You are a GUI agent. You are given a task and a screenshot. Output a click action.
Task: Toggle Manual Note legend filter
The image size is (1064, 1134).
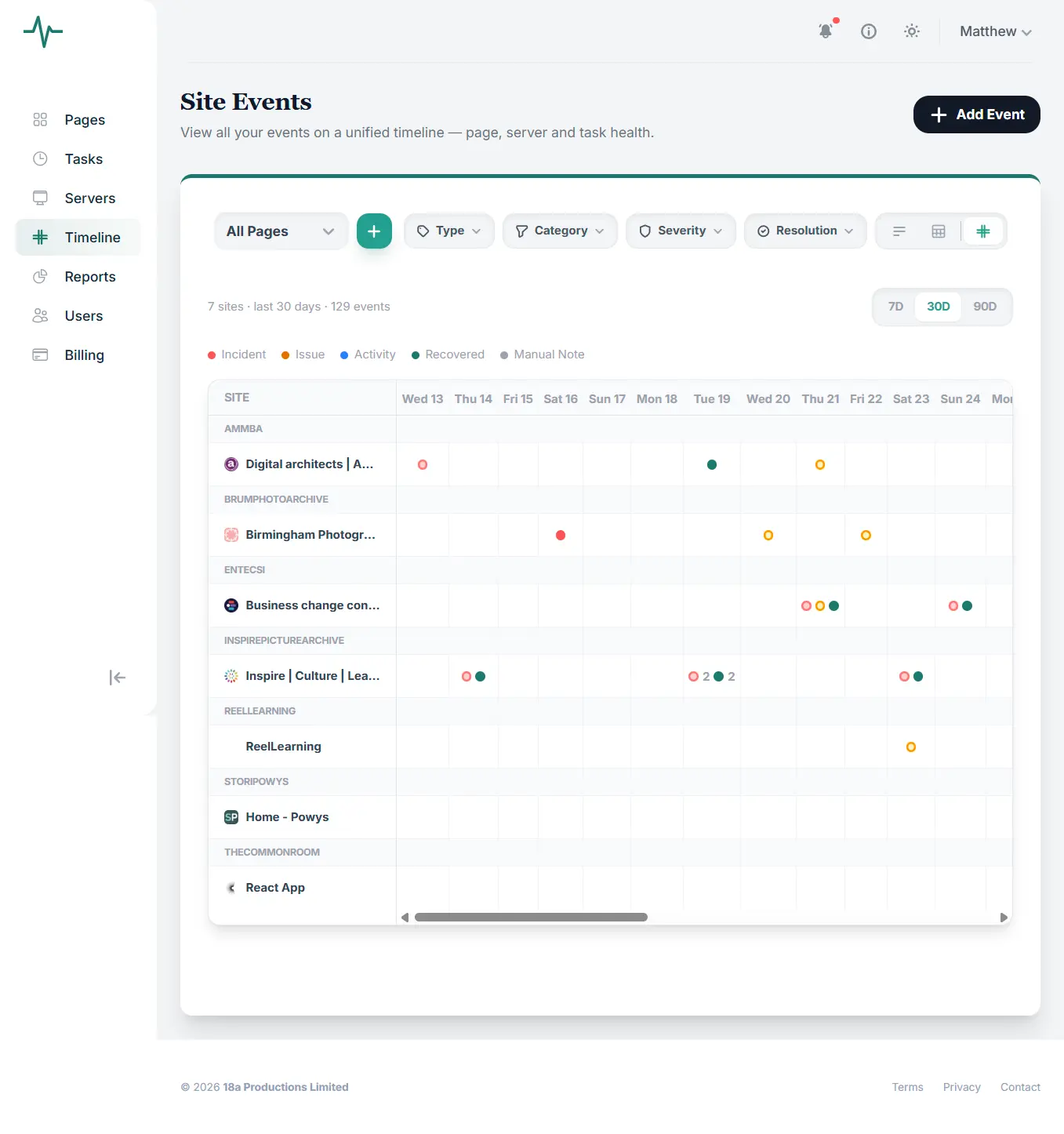pos(543,354)
